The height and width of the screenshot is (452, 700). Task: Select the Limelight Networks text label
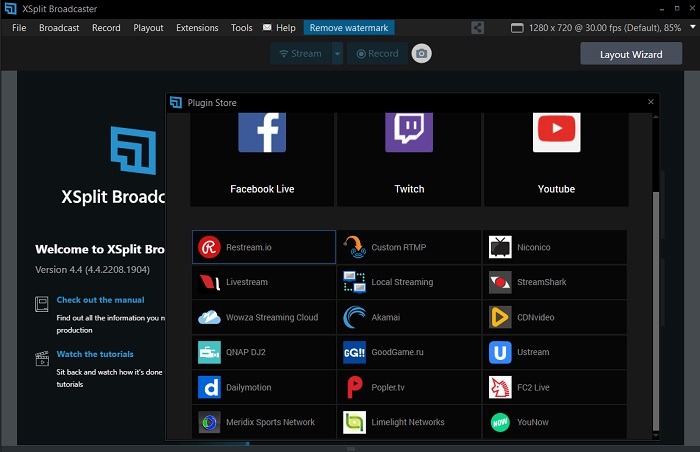[x=408, y=422]
